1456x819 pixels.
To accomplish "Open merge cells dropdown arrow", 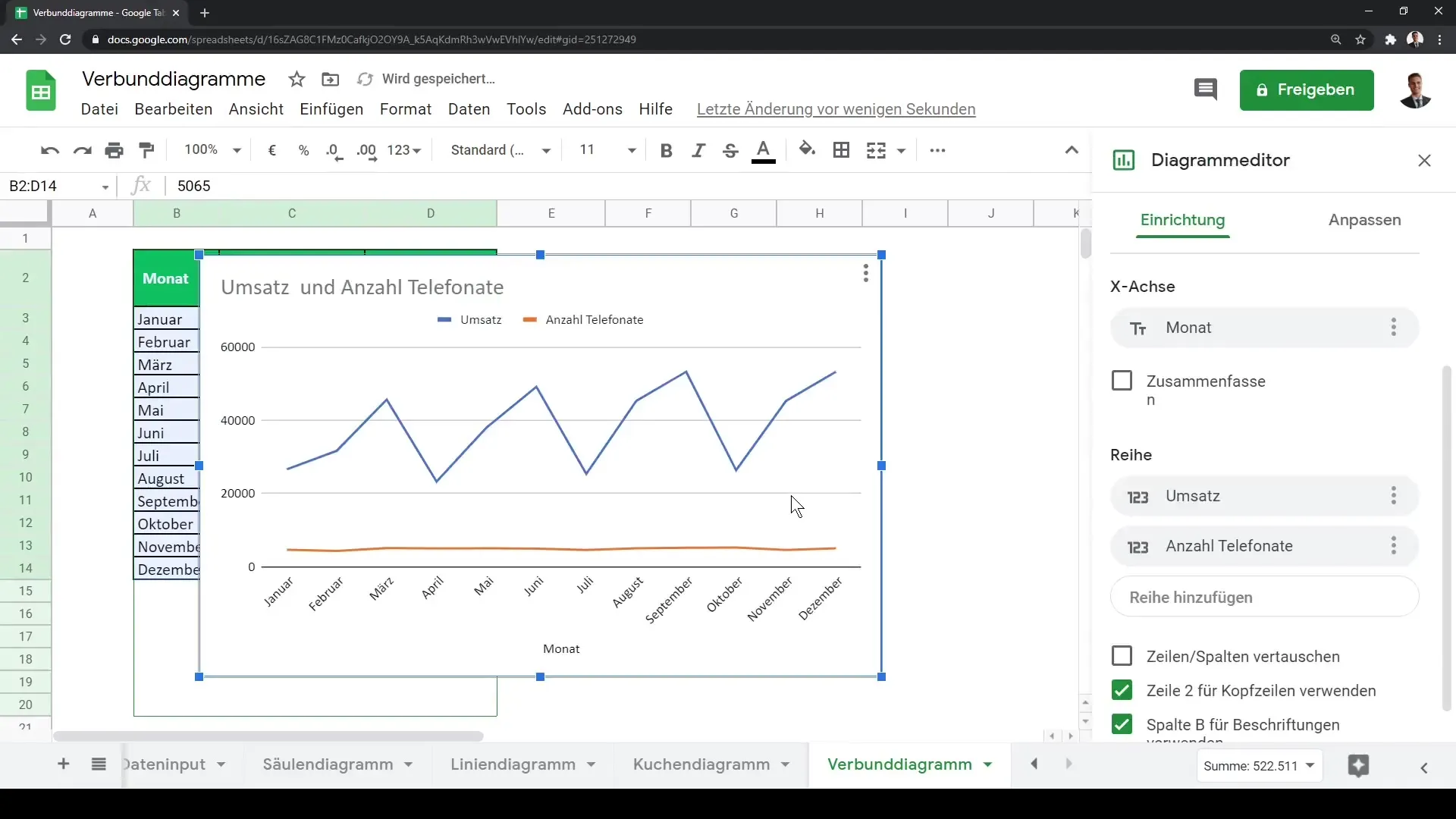I will [902, 151].
